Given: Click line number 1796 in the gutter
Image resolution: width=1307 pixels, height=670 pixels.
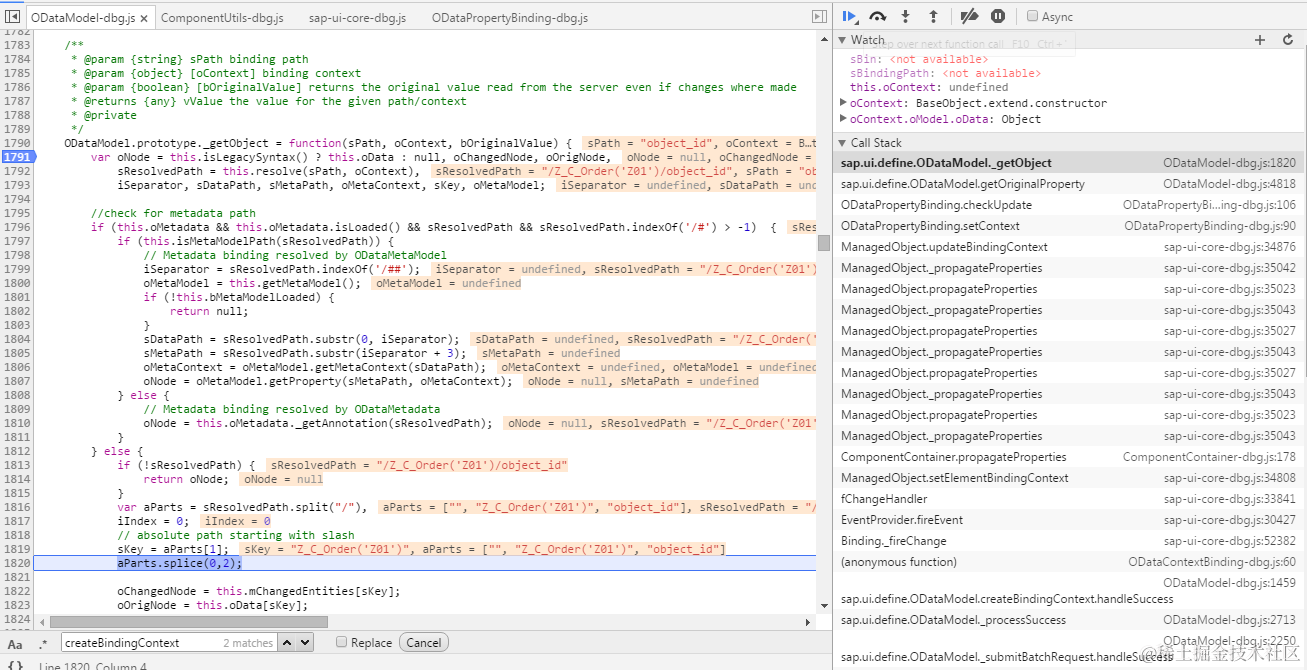Looking at the screenshot, I should point(17,227).
